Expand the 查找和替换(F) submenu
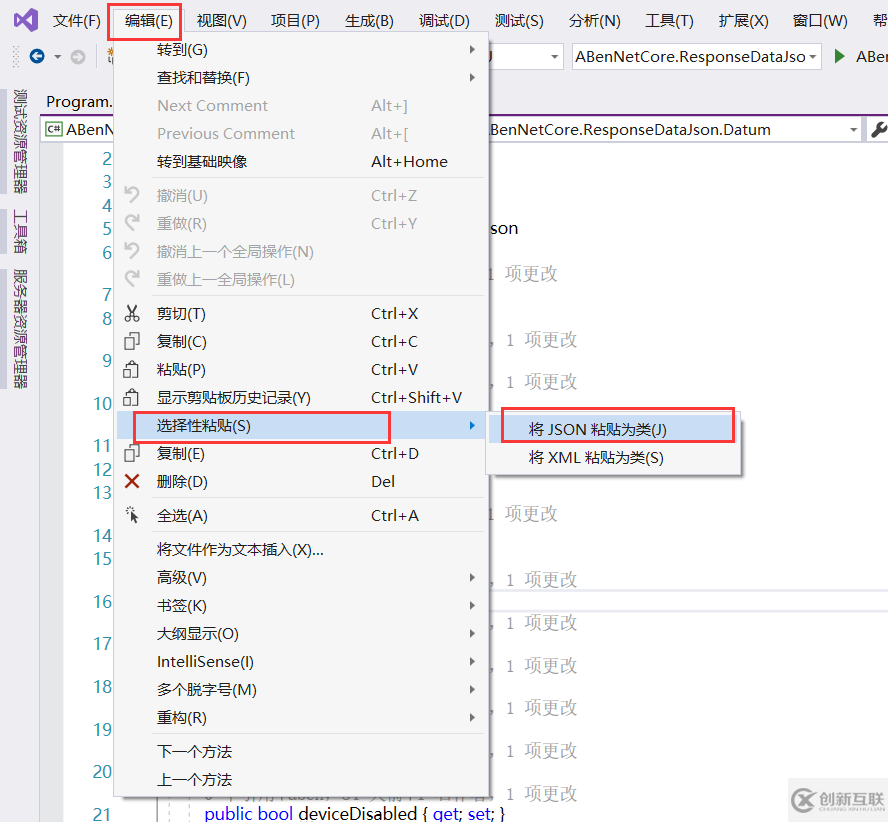The width and height of the screenshot is (888, 822). point(301,78)
